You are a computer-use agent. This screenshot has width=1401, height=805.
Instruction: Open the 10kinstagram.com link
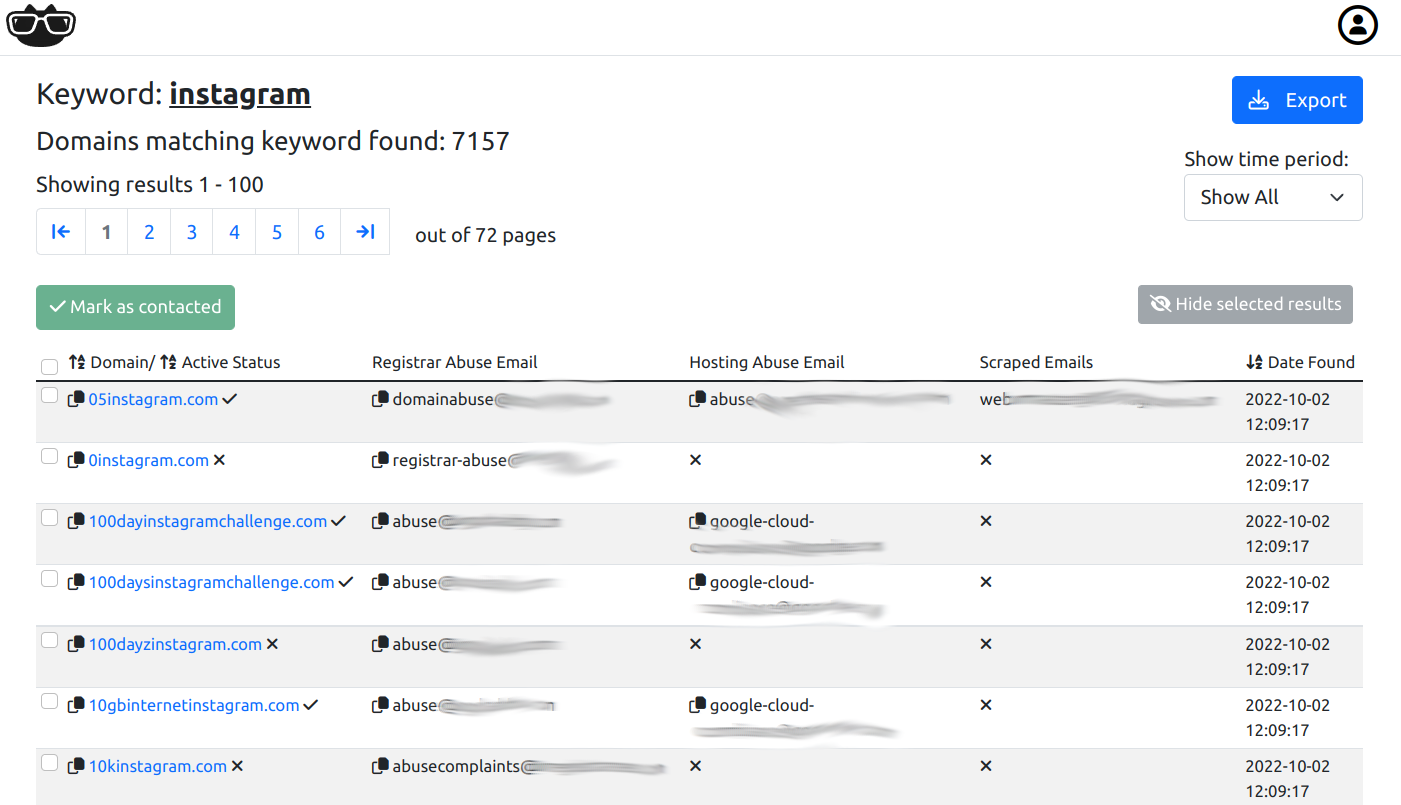(158, 767)
